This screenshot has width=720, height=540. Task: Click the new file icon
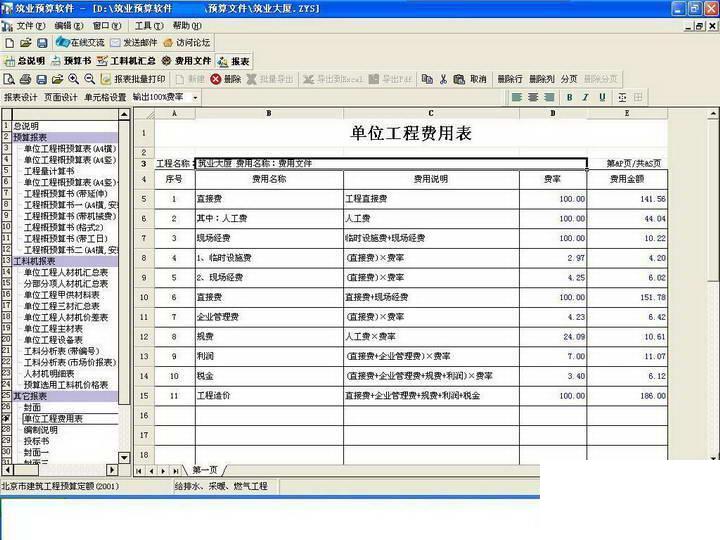pos(10,43)
